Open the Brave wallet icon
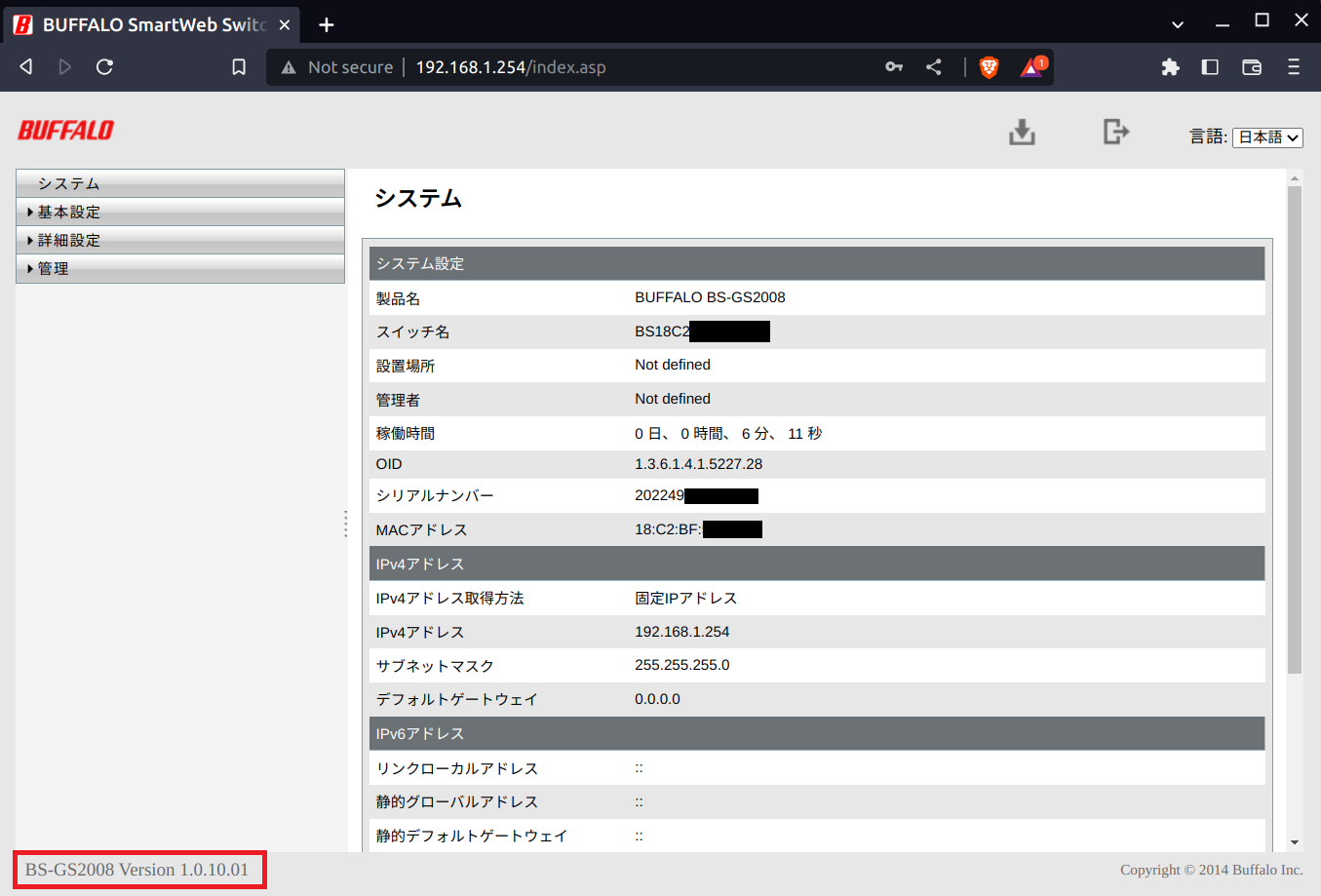Viewport: 1321px width, 896px height. tap(1252, 67)
